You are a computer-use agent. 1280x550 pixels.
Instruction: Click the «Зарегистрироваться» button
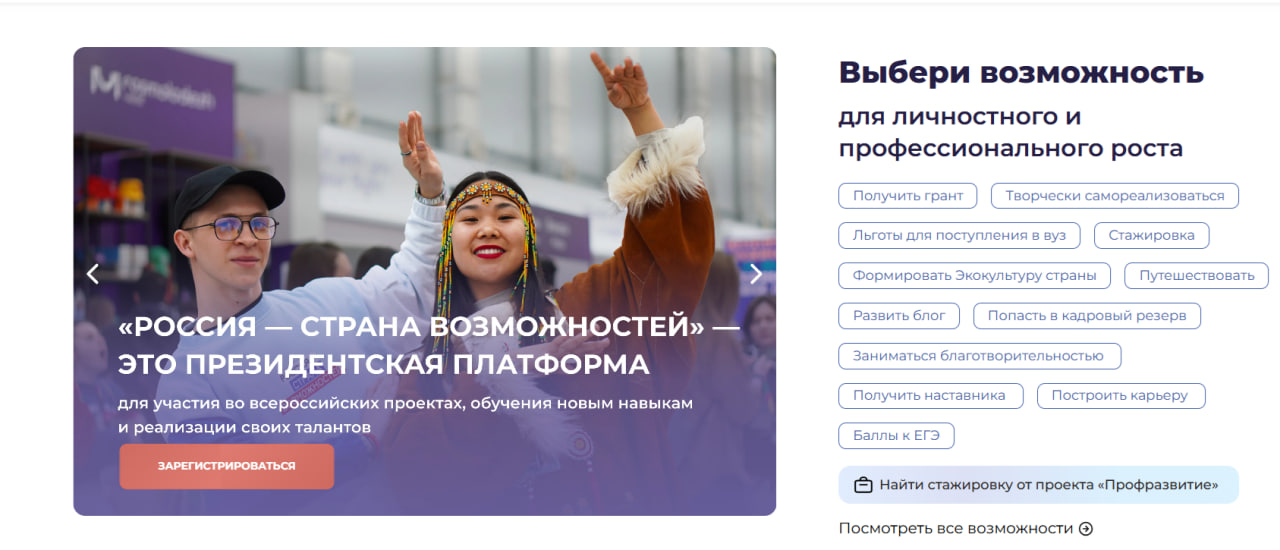coord(227,466)
